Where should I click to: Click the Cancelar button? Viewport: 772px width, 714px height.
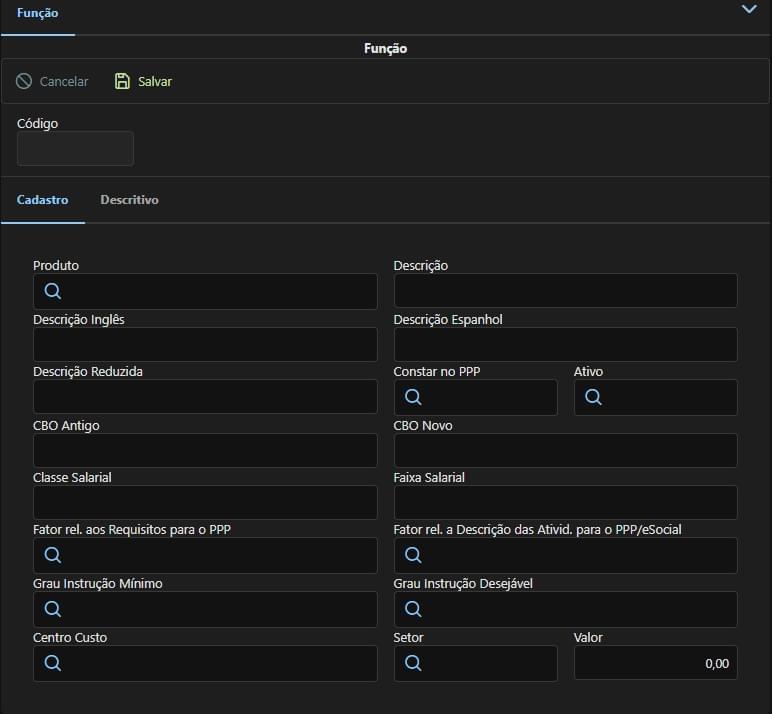[x=52, y=81]
